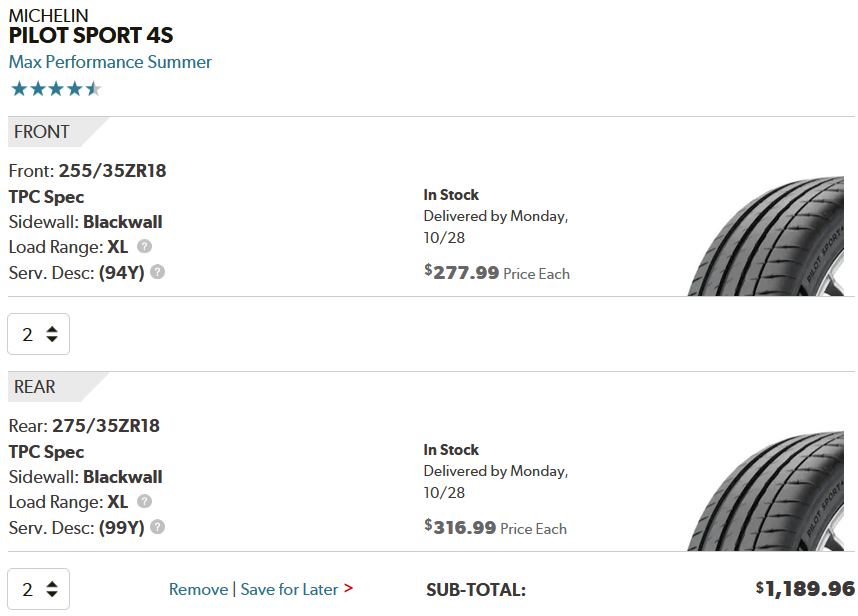Click the $277.99 front price
Viewport: 858px width, 616px height.
[462, 272]
